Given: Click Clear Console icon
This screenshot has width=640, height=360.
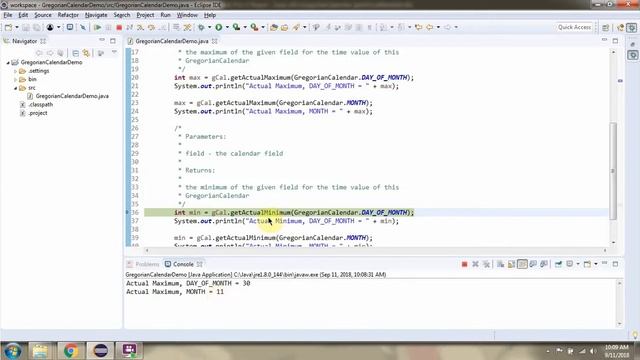Looking at the screenshot, I should pos(500,264).
